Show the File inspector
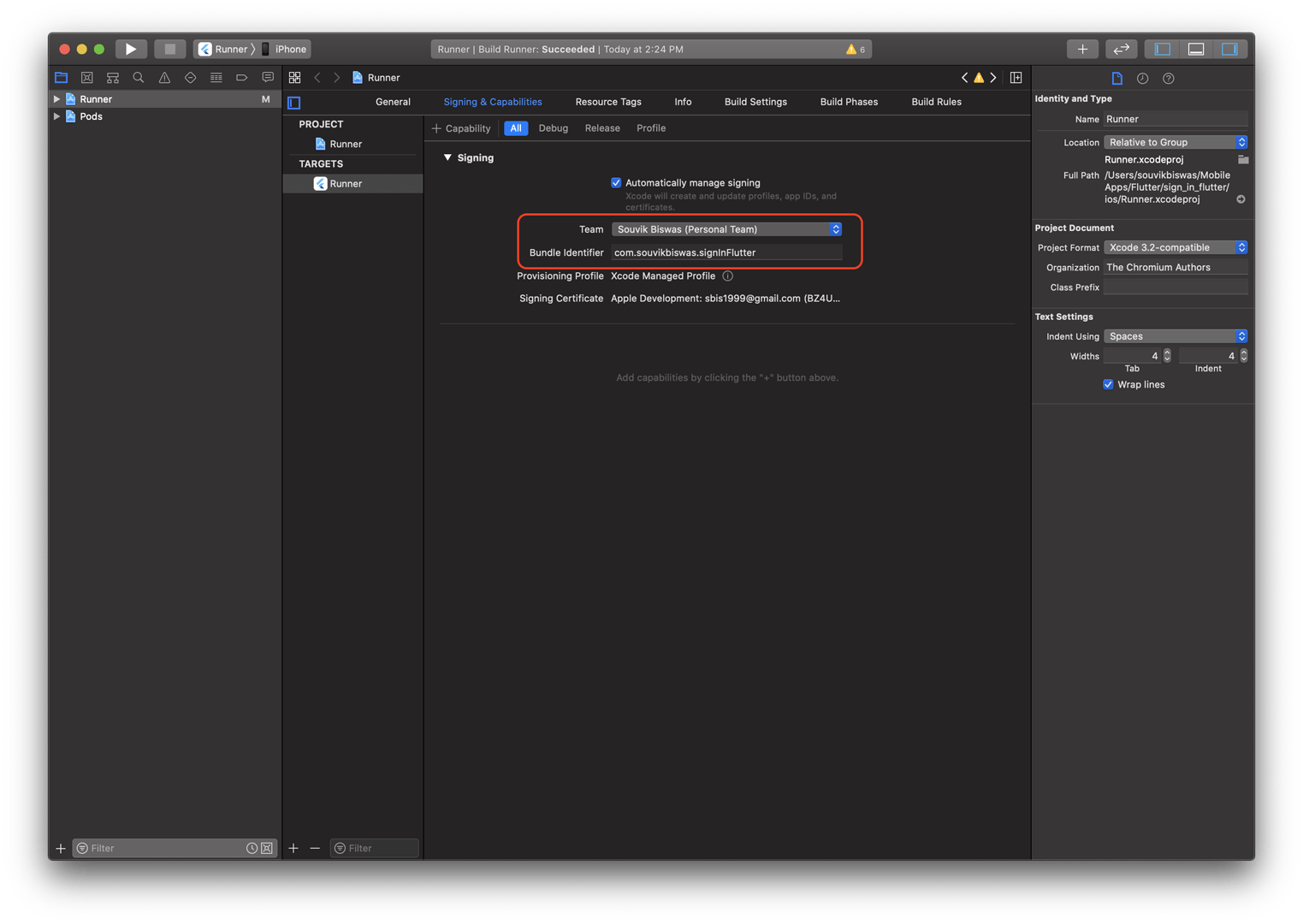 [x=1116, y=79]
